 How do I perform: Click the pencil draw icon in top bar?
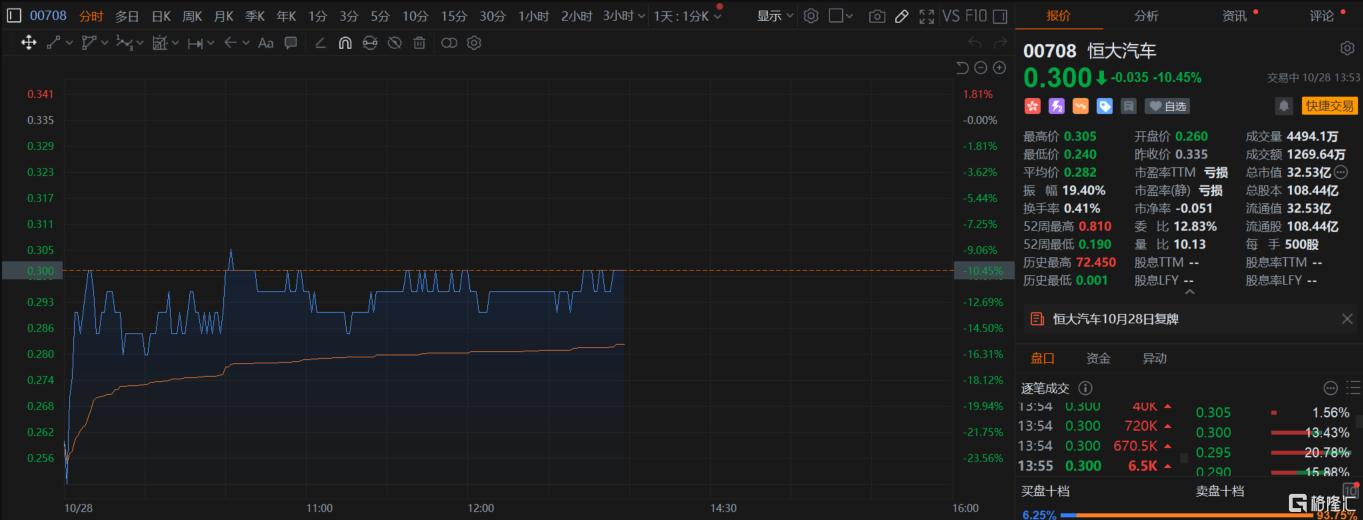click(901, 16)
